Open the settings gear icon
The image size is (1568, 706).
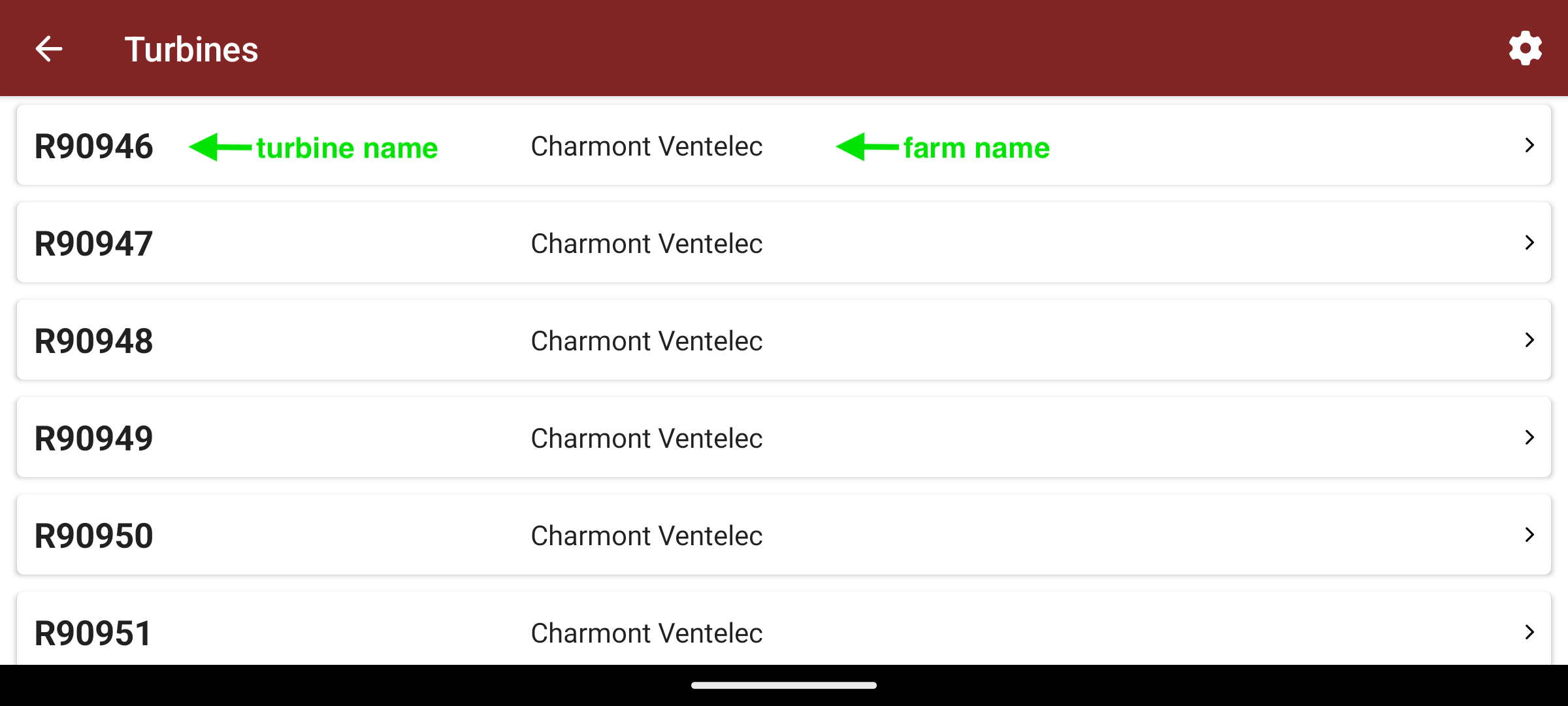click(x=1525, y=48)
